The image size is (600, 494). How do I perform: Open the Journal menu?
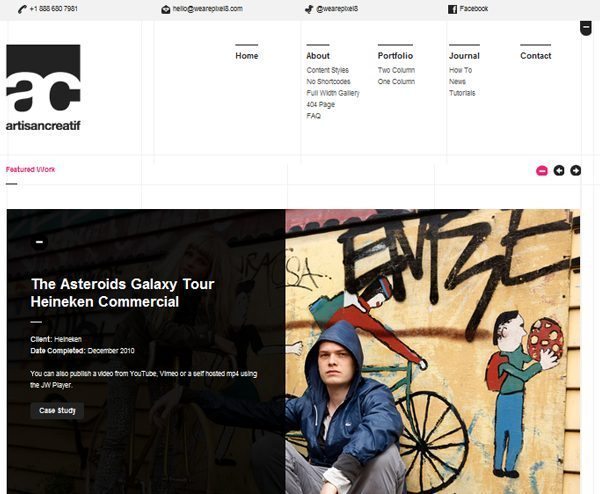464,56
